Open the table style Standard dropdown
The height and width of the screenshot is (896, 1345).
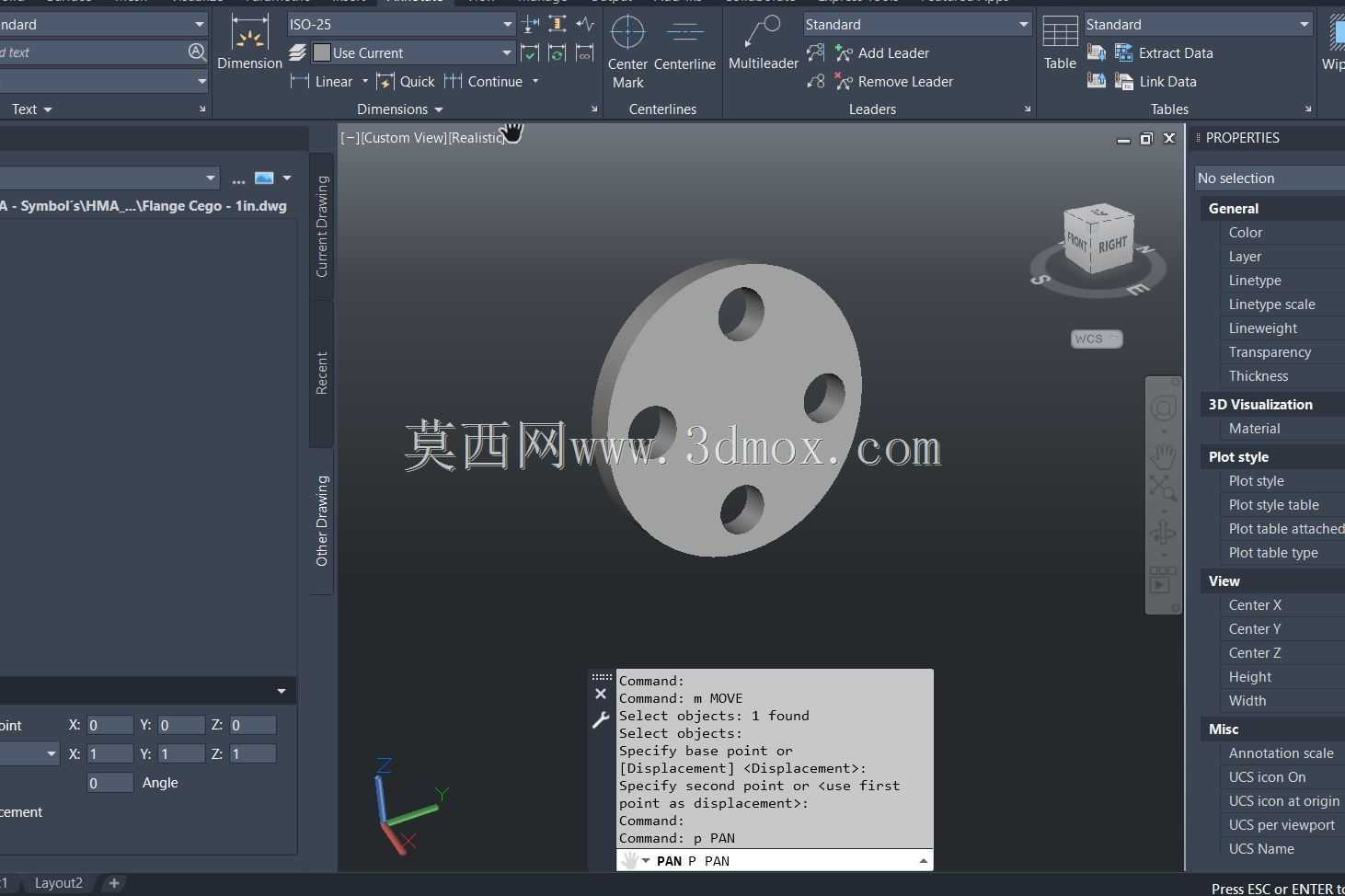[1304, 24]
